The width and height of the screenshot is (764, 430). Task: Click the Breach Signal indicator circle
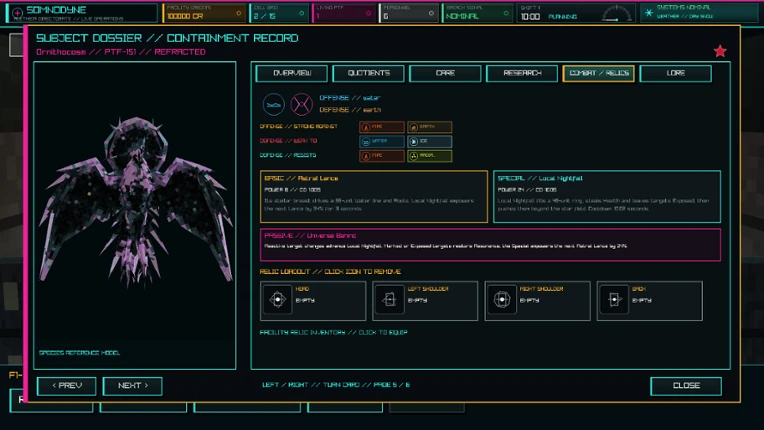click(506, 13)
